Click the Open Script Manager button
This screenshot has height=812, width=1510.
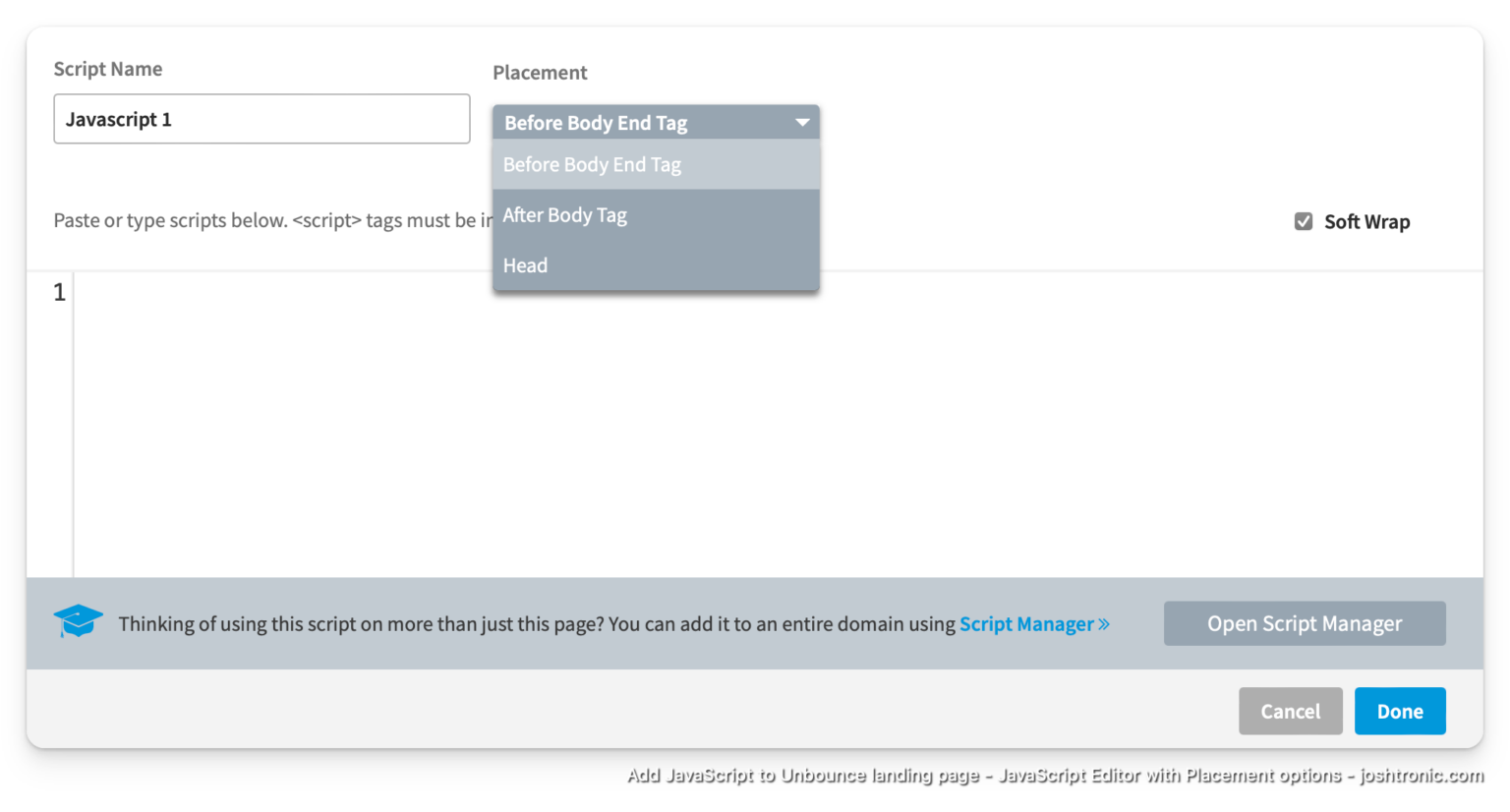point(1305,623)
